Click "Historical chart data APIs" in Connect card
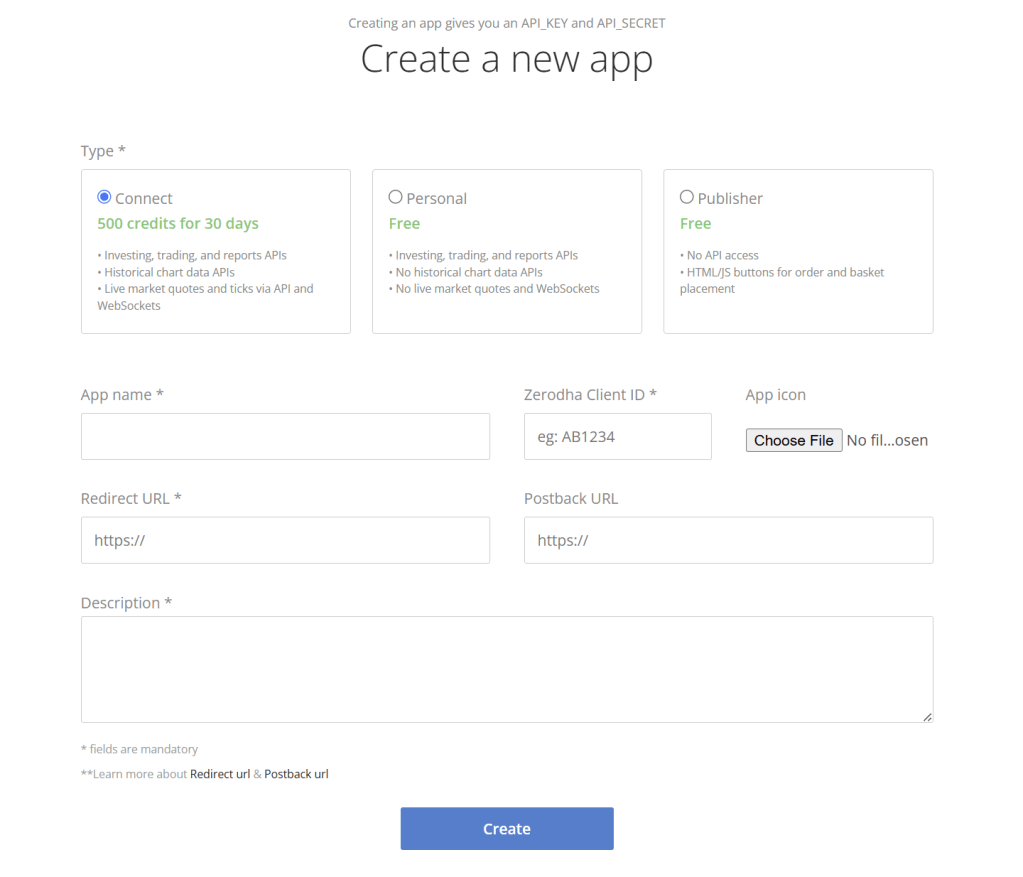The image size is (1023, 877). coord(169,272)
